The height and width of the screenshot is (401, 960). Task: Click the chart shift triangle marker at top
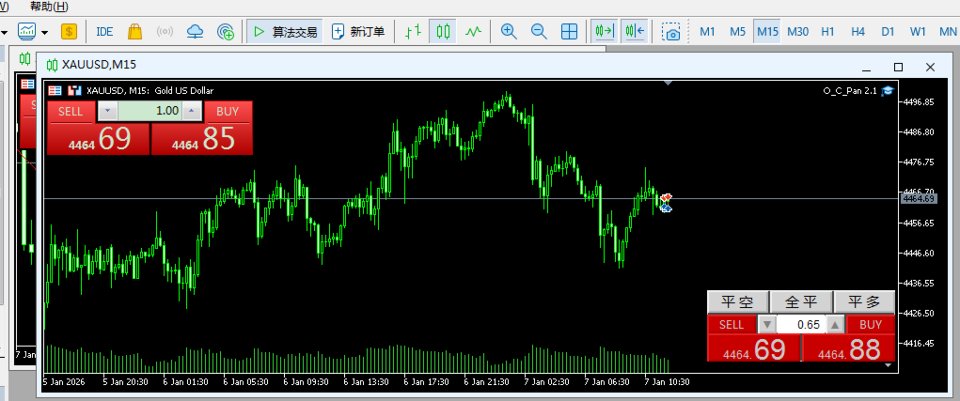669,83
